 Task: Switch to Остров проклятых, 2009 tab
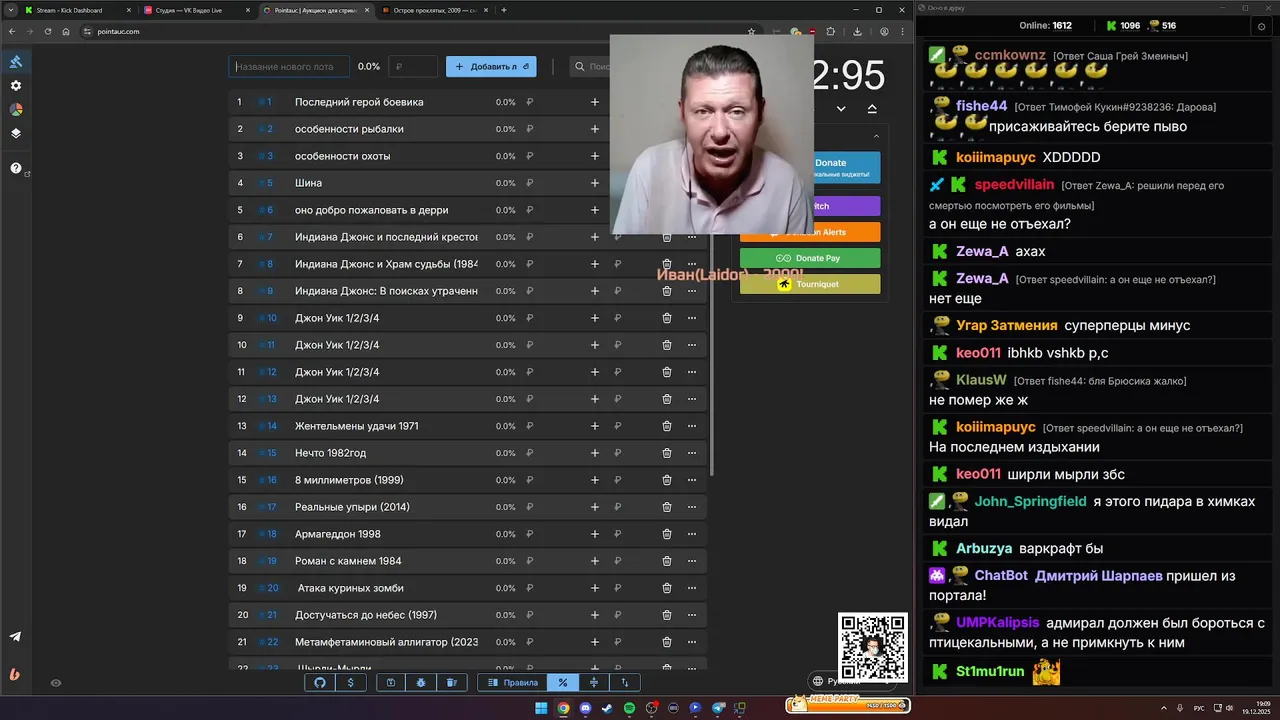tap(433, 10)
